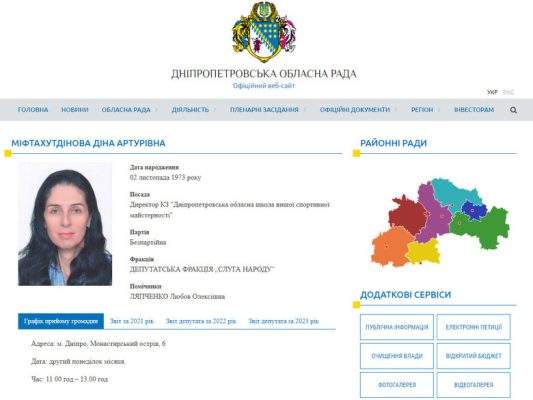Select the red district on the map
This screenshot has height=400, width=533.
click(x=407, y=214)
